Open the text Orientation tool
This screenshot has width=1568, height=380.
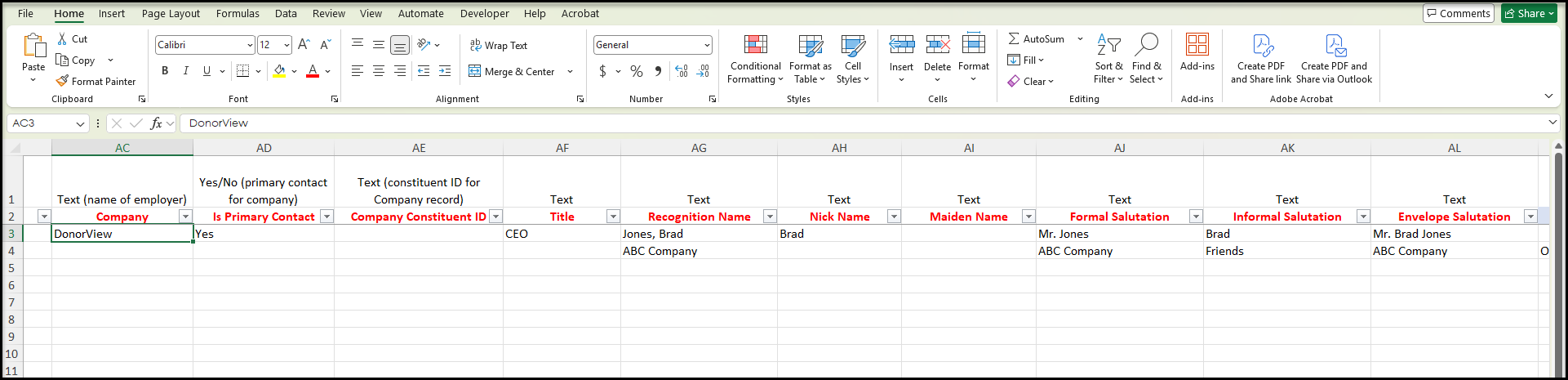point(424,45)
